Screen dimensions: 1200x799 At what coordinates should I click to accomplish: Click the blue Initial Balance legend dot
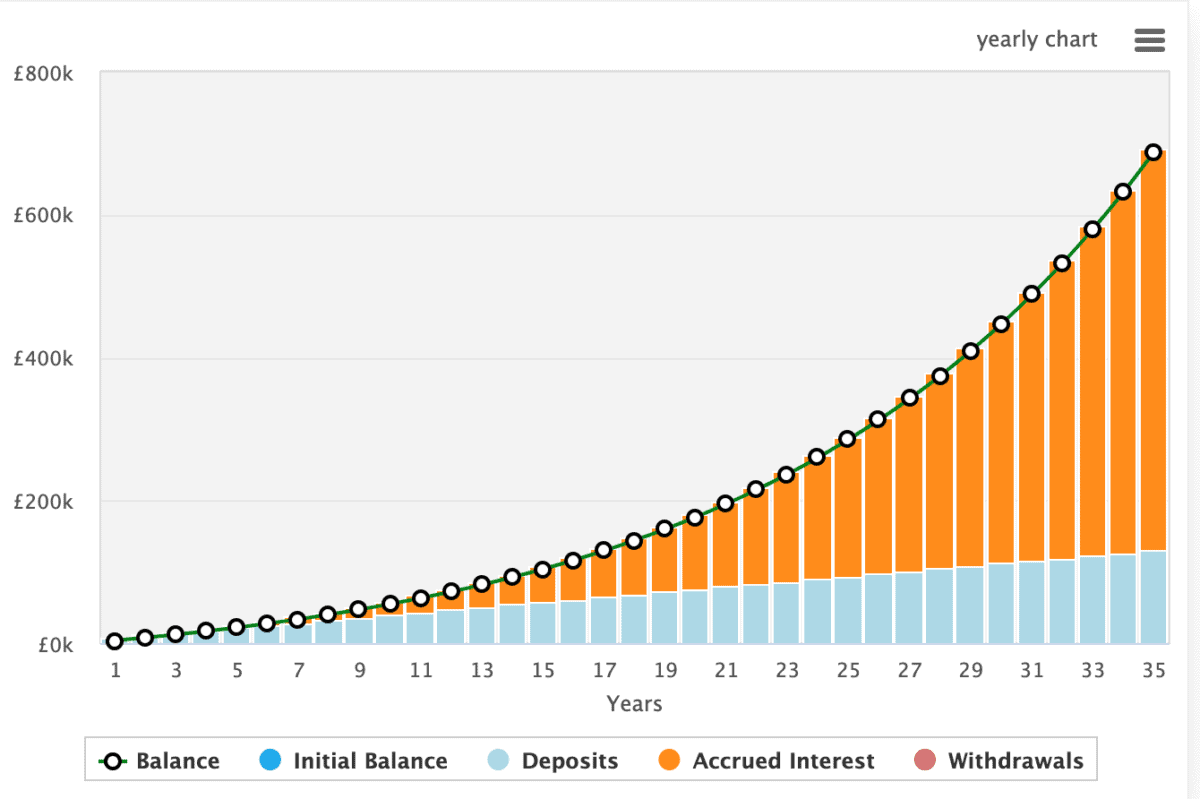(x=270, y=761)
